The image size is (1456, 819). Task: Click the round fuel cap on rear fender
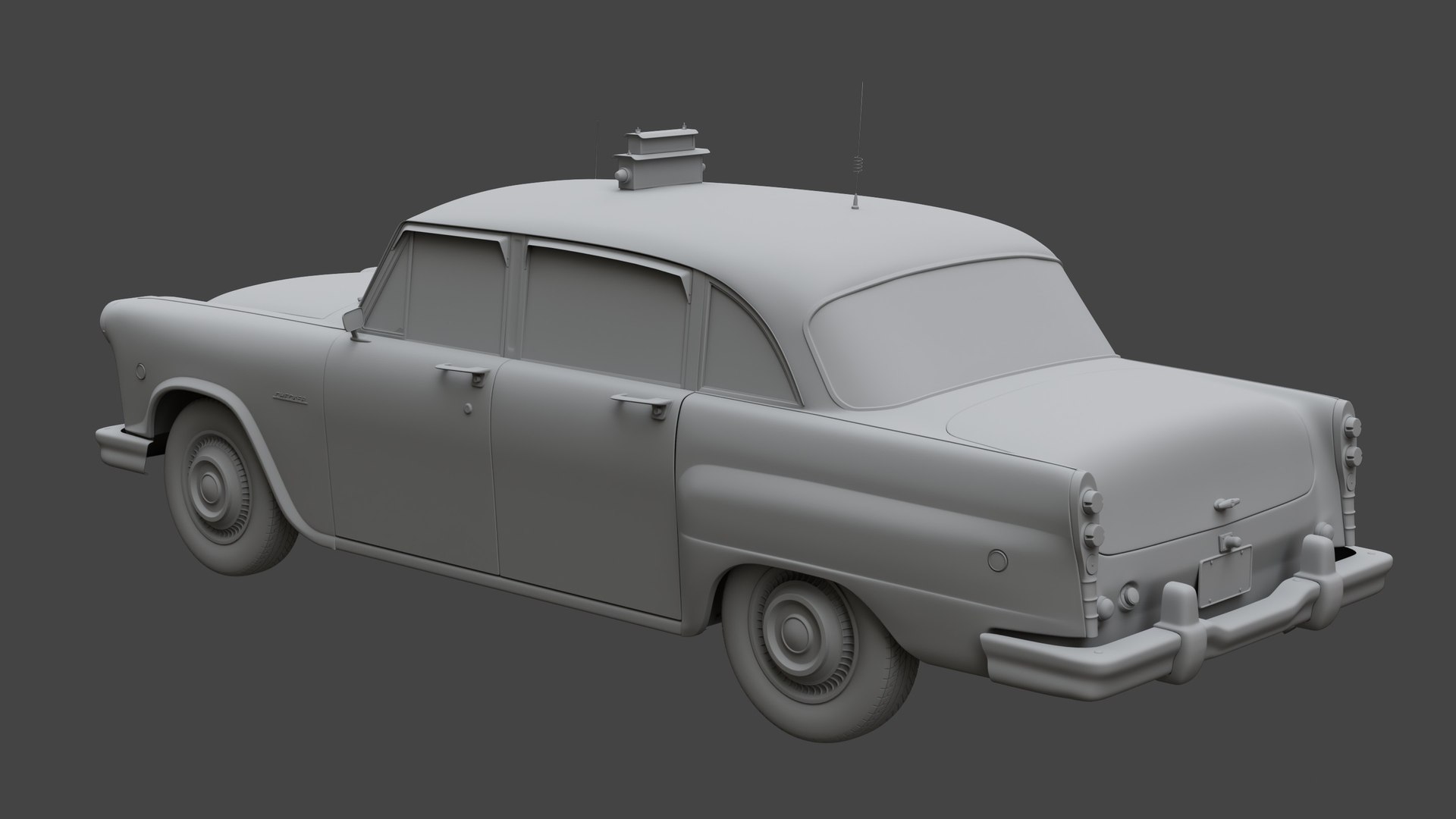click(997, 560)
